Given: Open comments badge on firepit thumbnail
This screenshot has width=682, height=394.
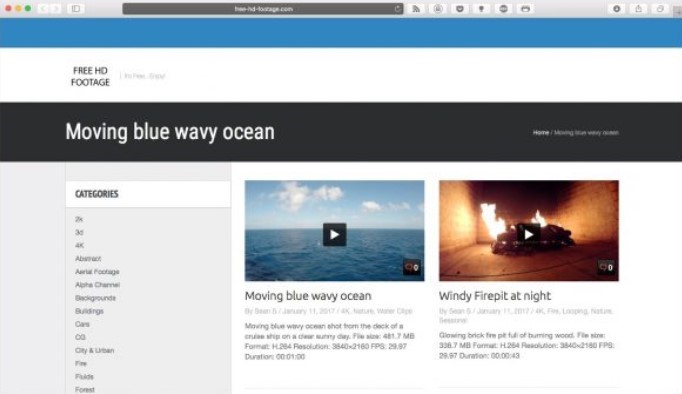Looking at the screenshot, I should click(606, 267).
